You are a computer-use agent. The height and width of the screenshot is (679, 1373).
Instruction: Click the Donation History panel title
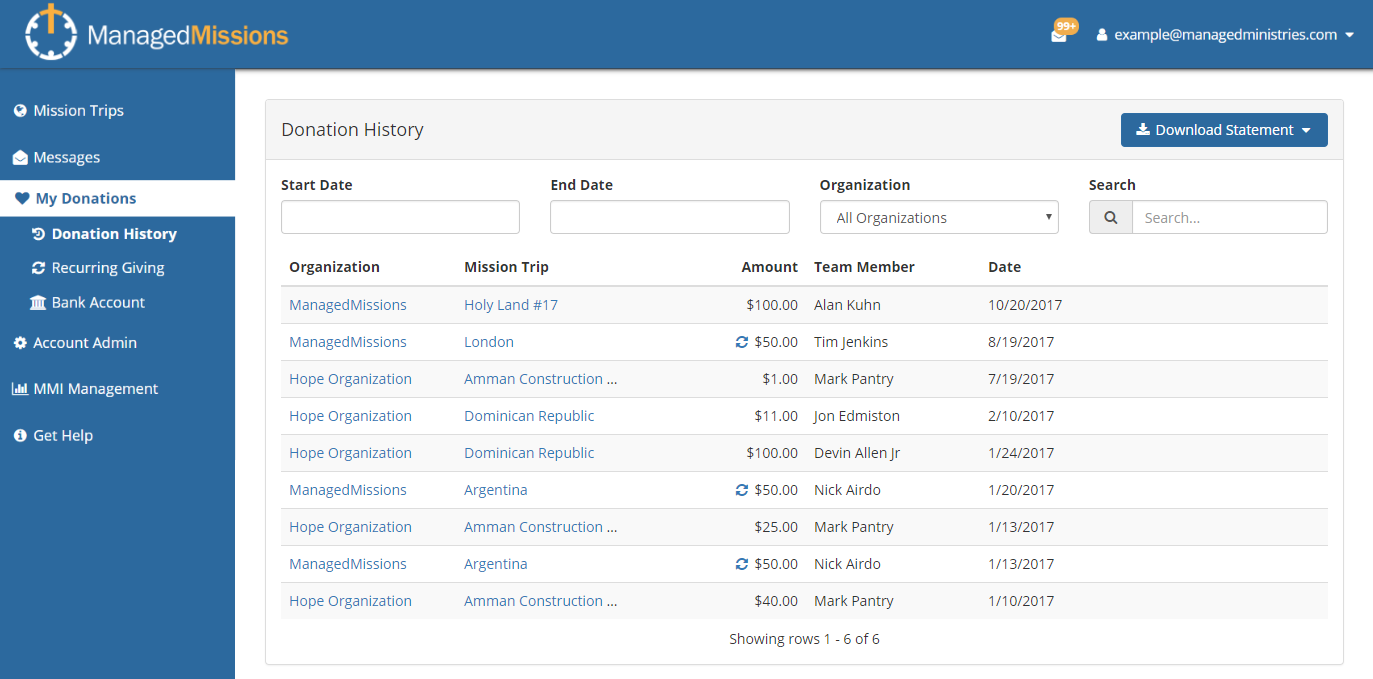click(352, 130)
